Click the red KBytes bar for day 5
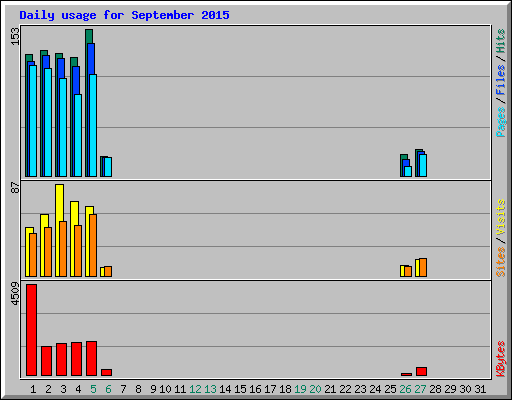Viewport: 512px width, 400px height. coord(91,359)
